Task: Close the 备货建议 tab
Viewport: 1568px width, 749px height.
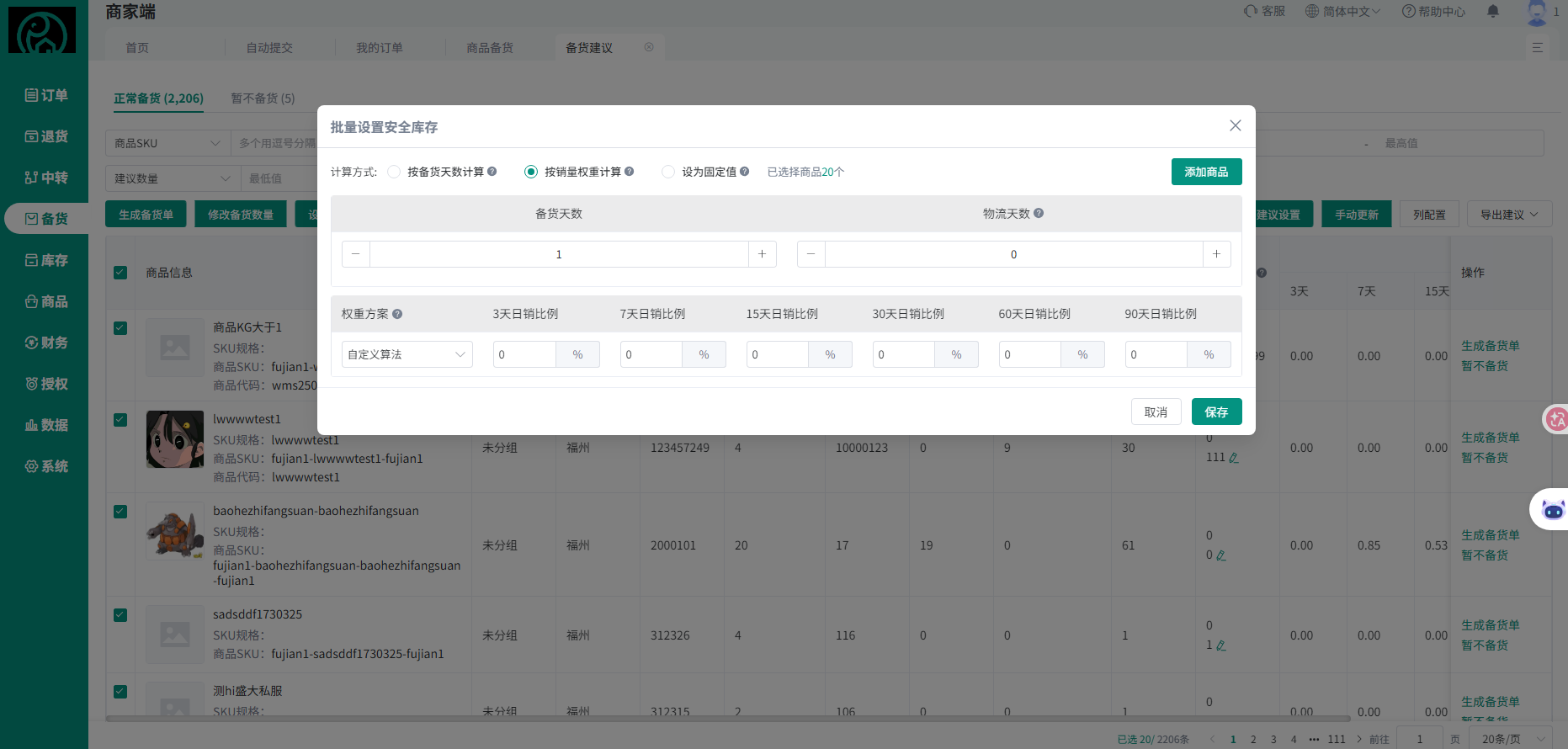Action: 649,47
